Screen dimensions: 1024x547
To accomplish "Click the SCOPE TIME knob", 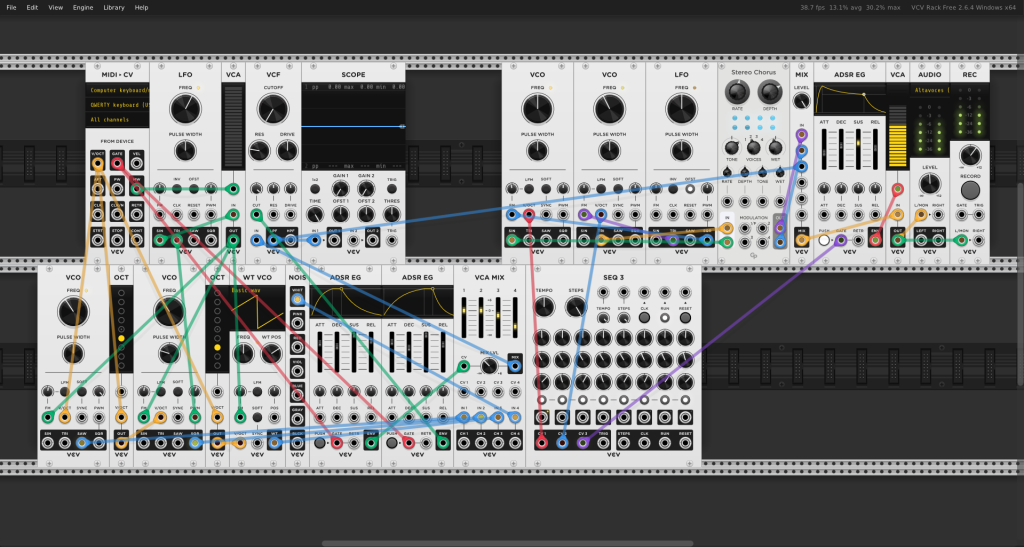I will pyautogui.click(x=315, y=214).
